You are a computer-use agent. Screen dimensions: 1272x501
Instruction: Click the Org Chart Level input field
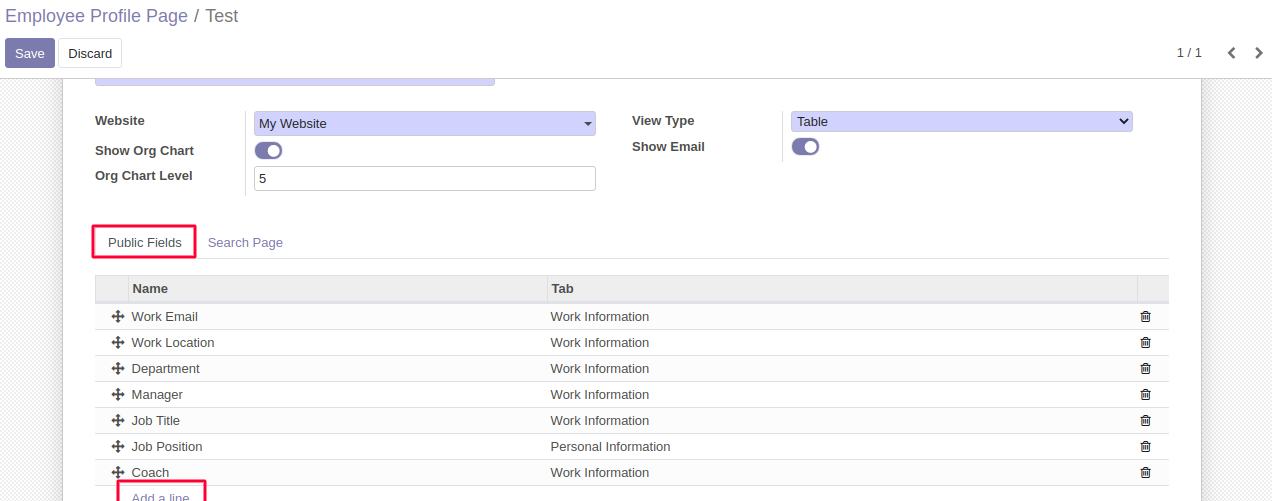pos(424,179)
